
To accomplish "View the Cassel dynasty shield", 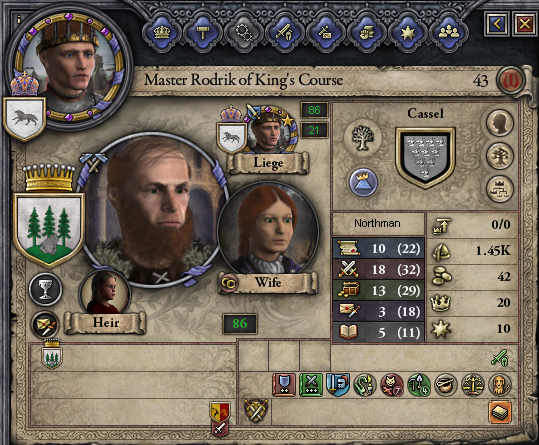I will [426, 157].
